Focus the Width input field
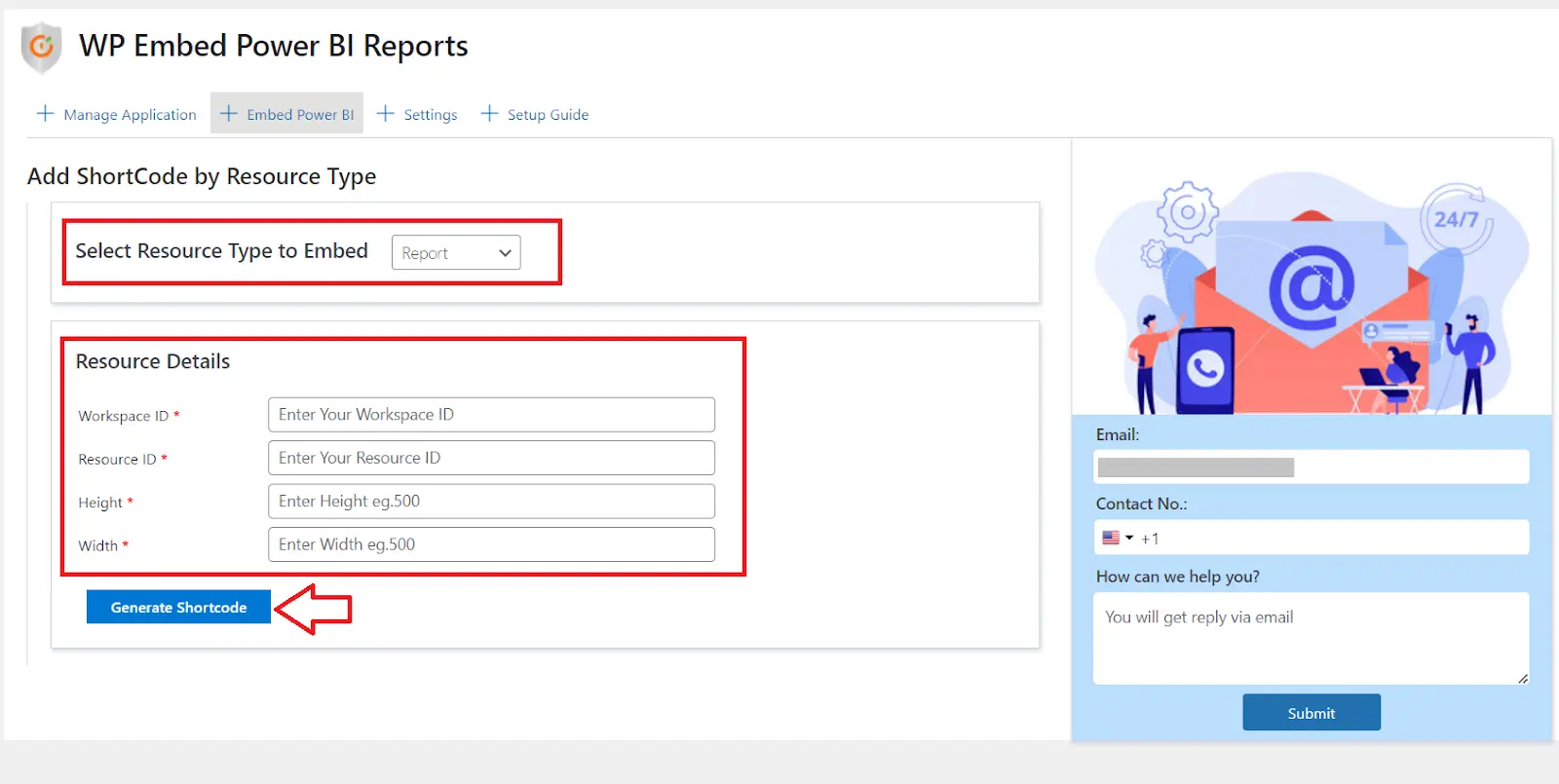This screenshot has width=1559, height=784. click(491, 544)
